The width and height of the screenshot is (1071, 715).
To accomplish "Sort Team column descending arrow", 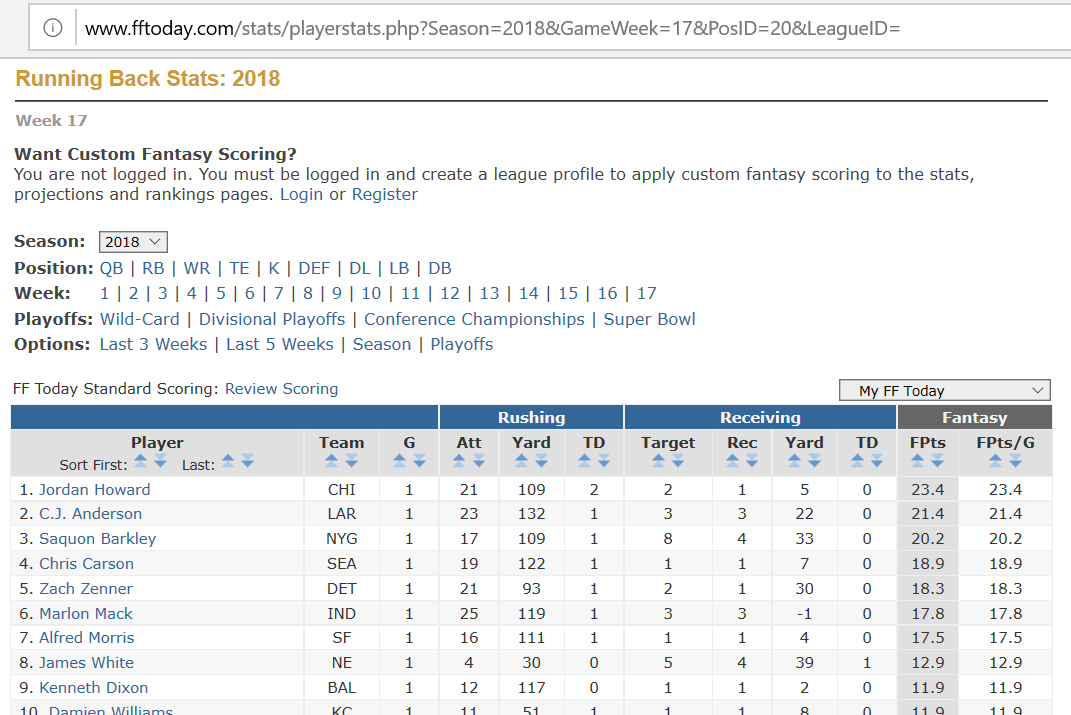I will pos(352,461).
